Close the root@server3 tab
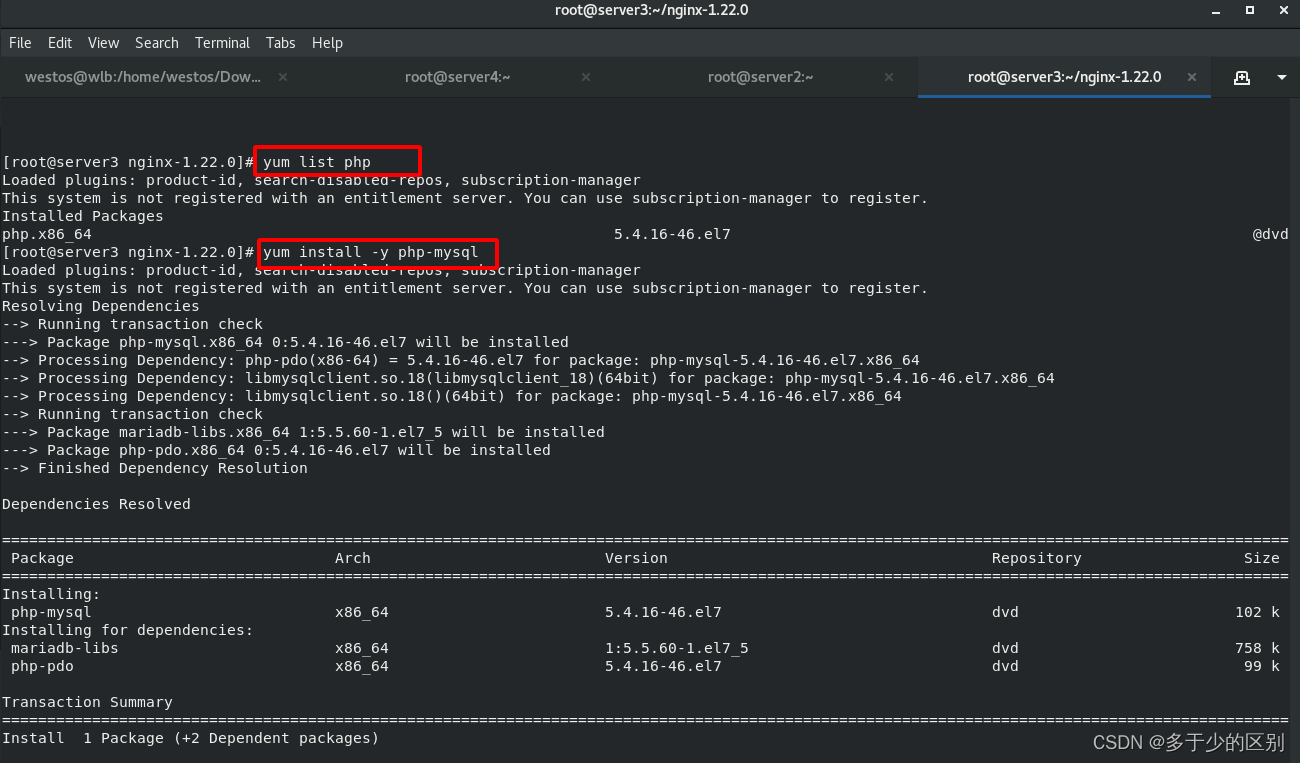 tap(1191, 77)
